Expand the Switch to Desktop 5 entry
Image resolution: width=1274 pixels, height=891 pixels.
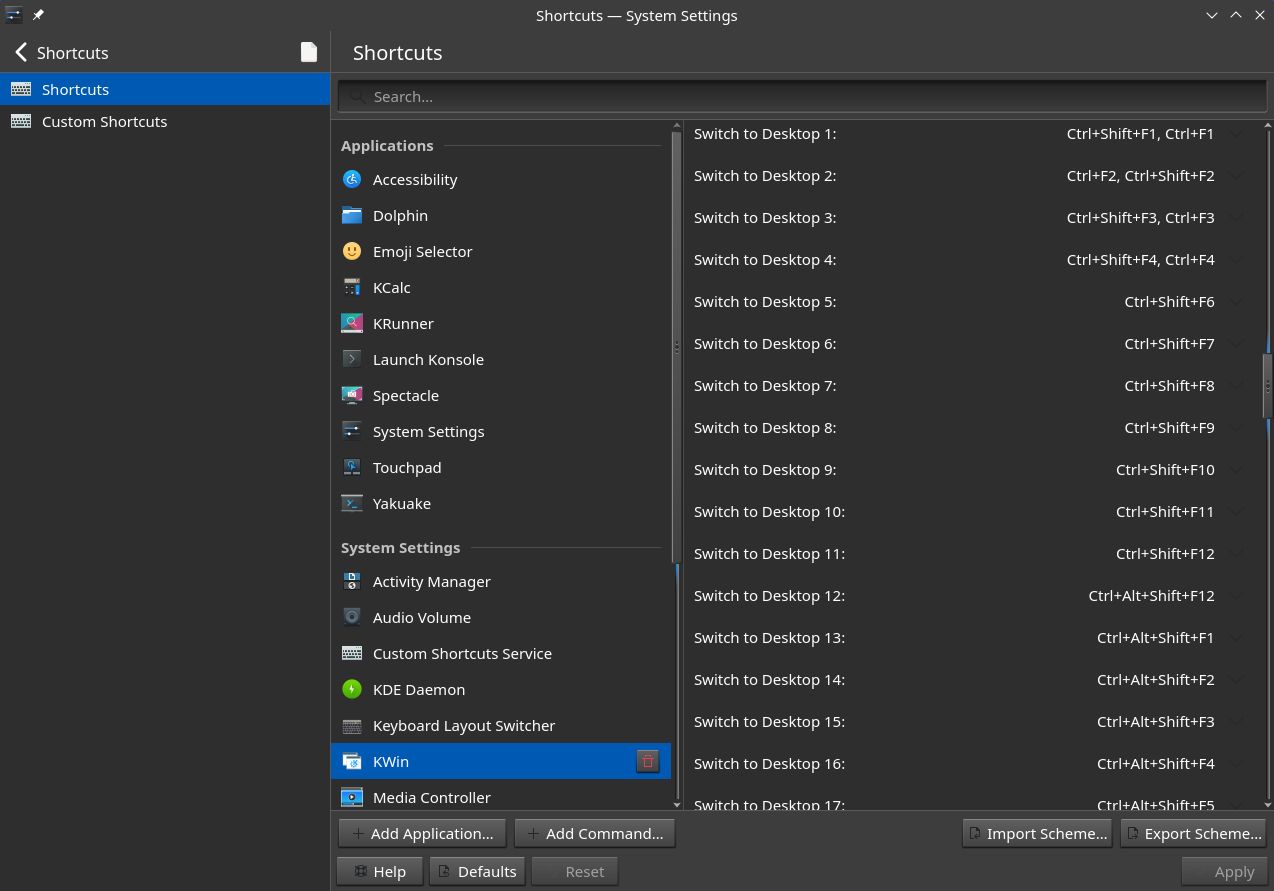click(1235, 301)
